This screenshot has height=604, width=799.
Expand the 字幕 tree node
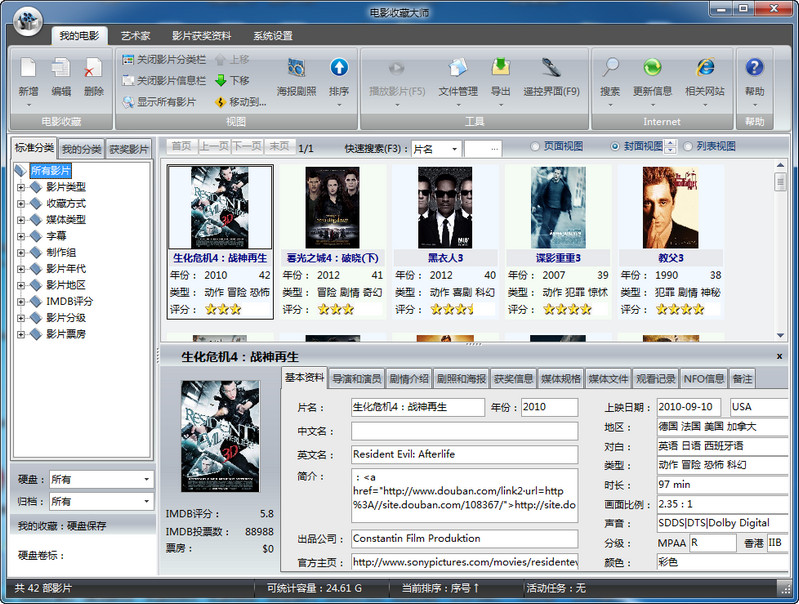tap(21, 236)
